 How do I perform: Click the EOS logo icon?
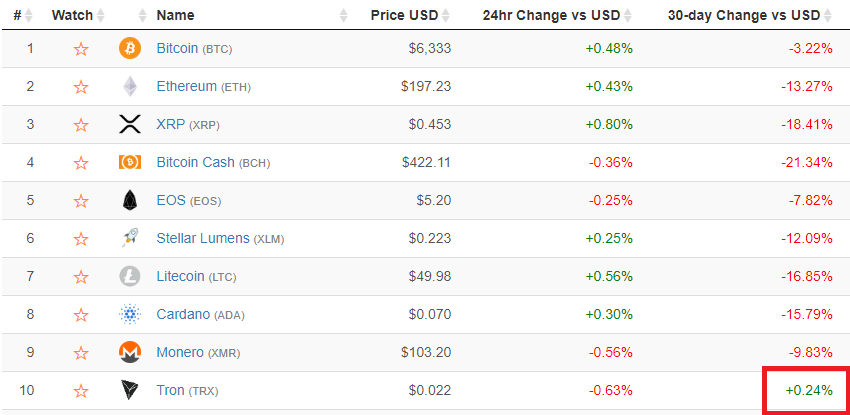pos(130,200)
